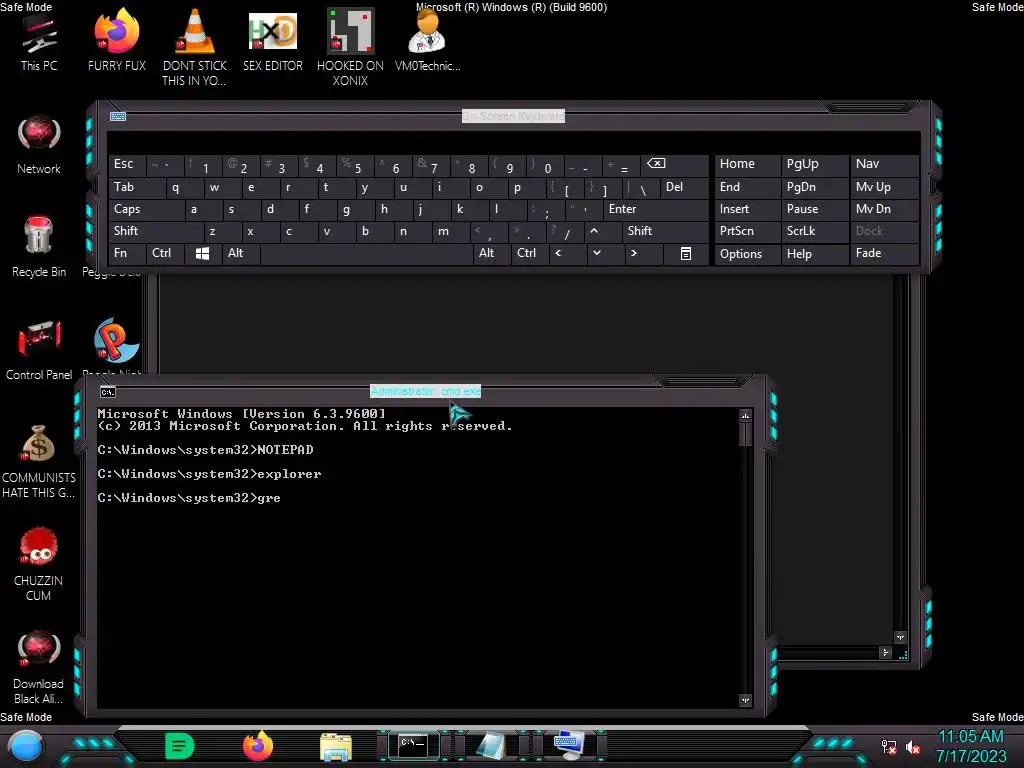Select the Network desktop icon
Viewport: 1024px width, 768px height.
tap(39, 145)
